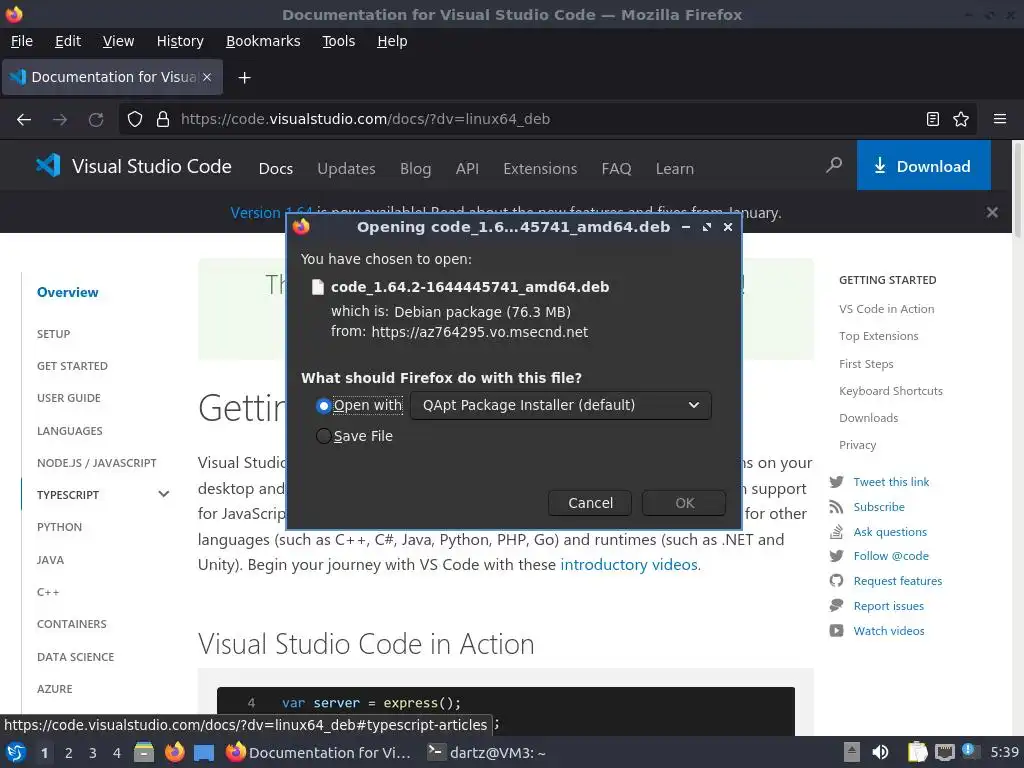Open Keyboard Shortcuts in Getting Started
This screenshot has height=768, width=1024.
(x=891, y=391)
